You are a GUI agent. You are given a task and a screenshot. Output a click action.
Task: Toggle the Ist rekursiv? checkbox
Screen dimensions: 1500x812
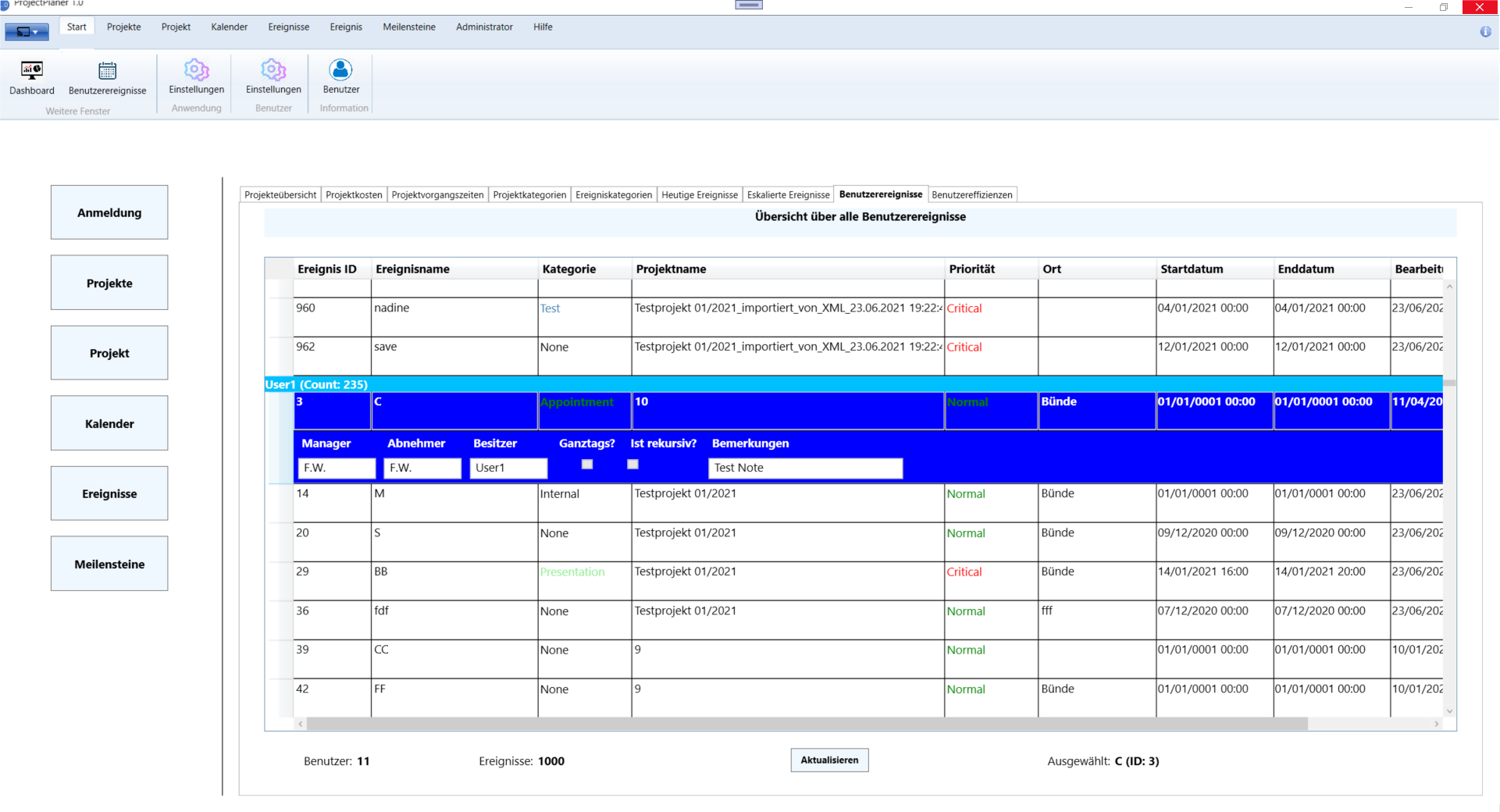pyautogui.click(x=633, y=465)
